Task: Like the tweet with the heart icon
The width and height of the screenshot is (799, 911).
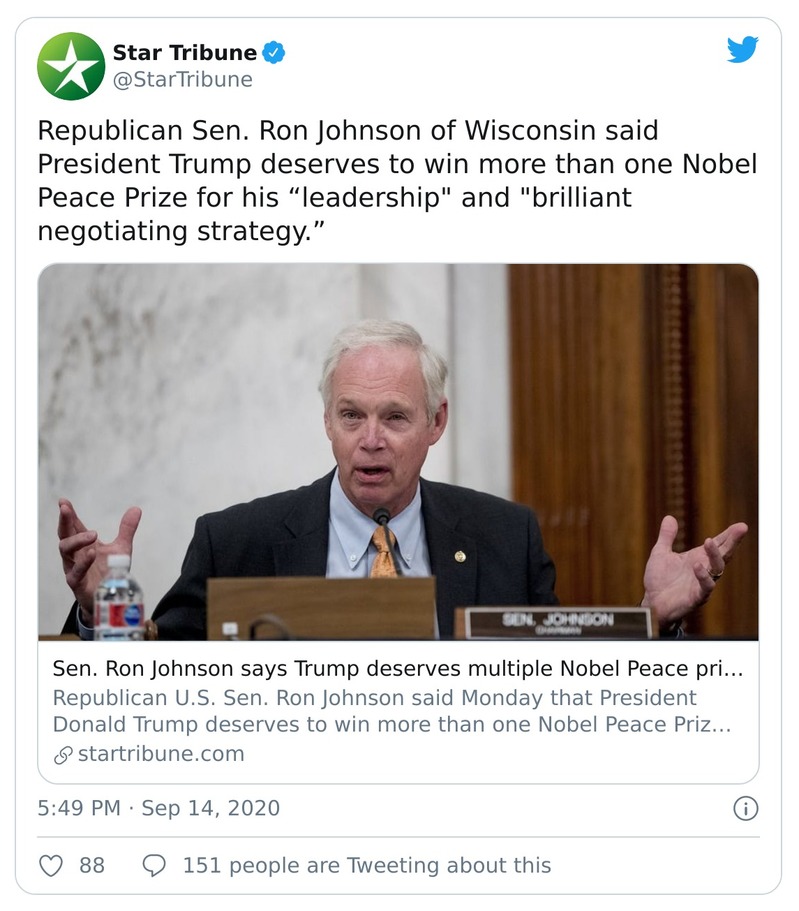Action: (x=51, y=865)
